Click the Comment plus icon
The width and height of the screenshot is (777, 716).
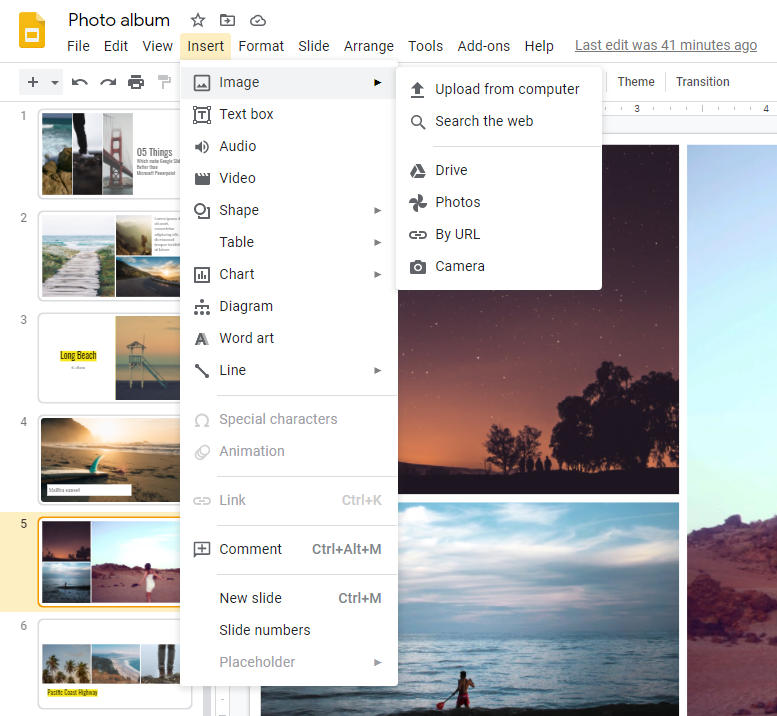click(x=202, y=549)
